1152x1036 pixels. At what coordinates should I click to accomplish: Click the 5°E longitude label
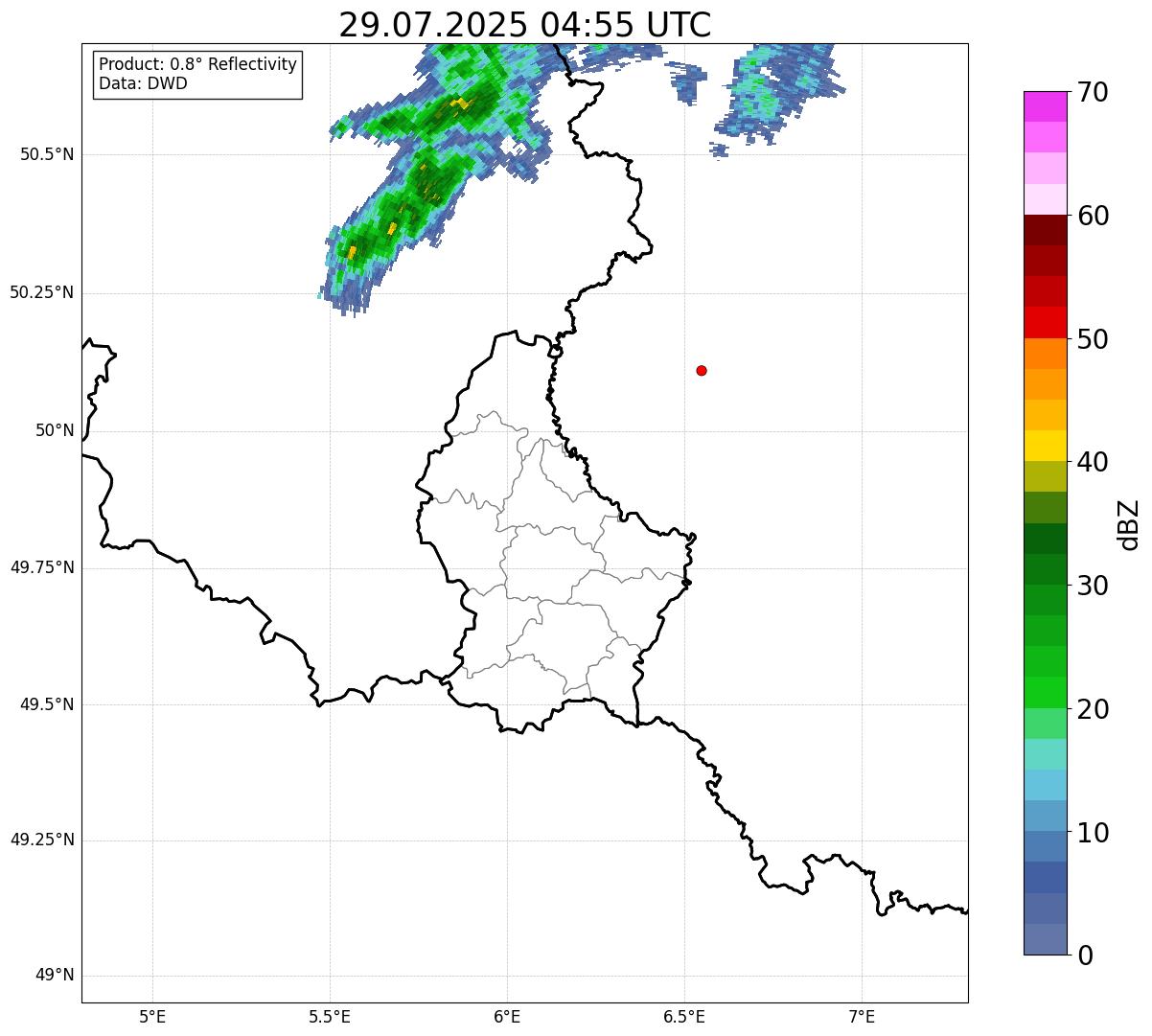tap(152, 1016)
